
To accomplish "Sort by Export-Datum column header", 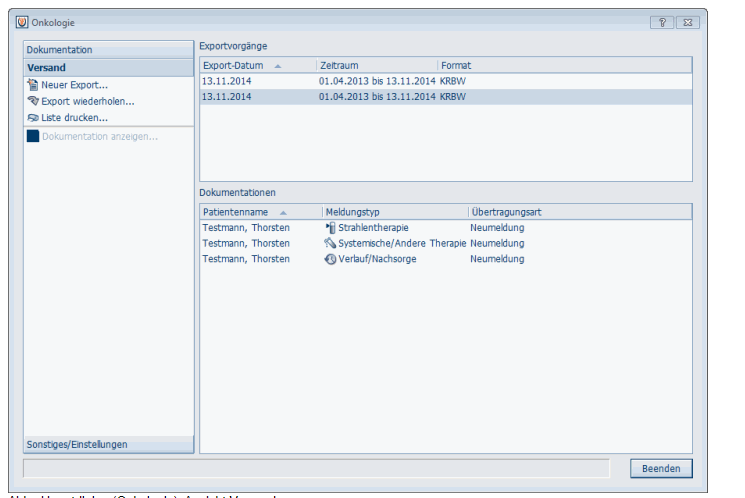I will pyautogui.click(x=258, y=66).
